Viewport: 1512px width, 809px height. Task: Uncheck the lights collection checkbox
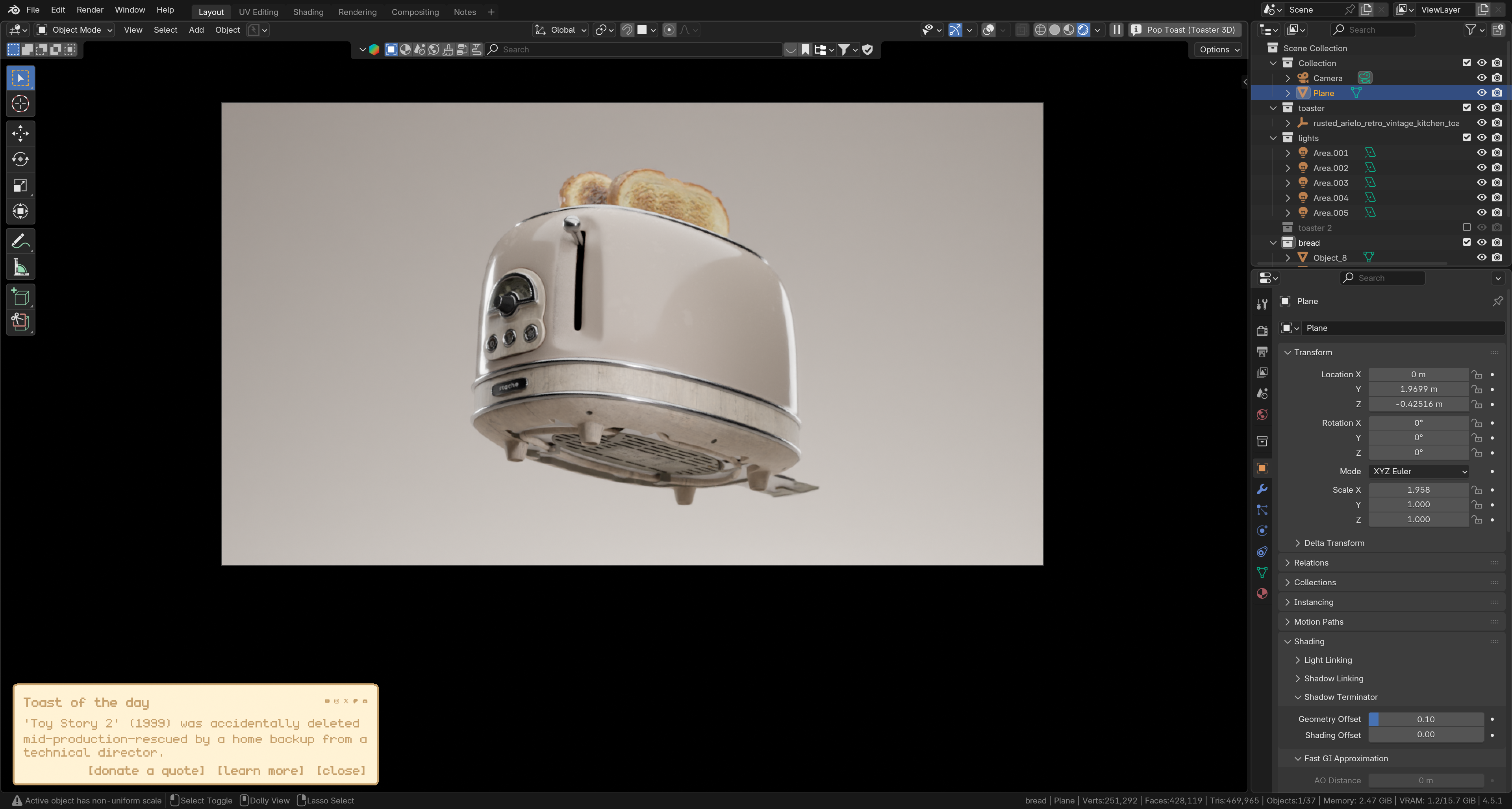[x=1466, y=138]
